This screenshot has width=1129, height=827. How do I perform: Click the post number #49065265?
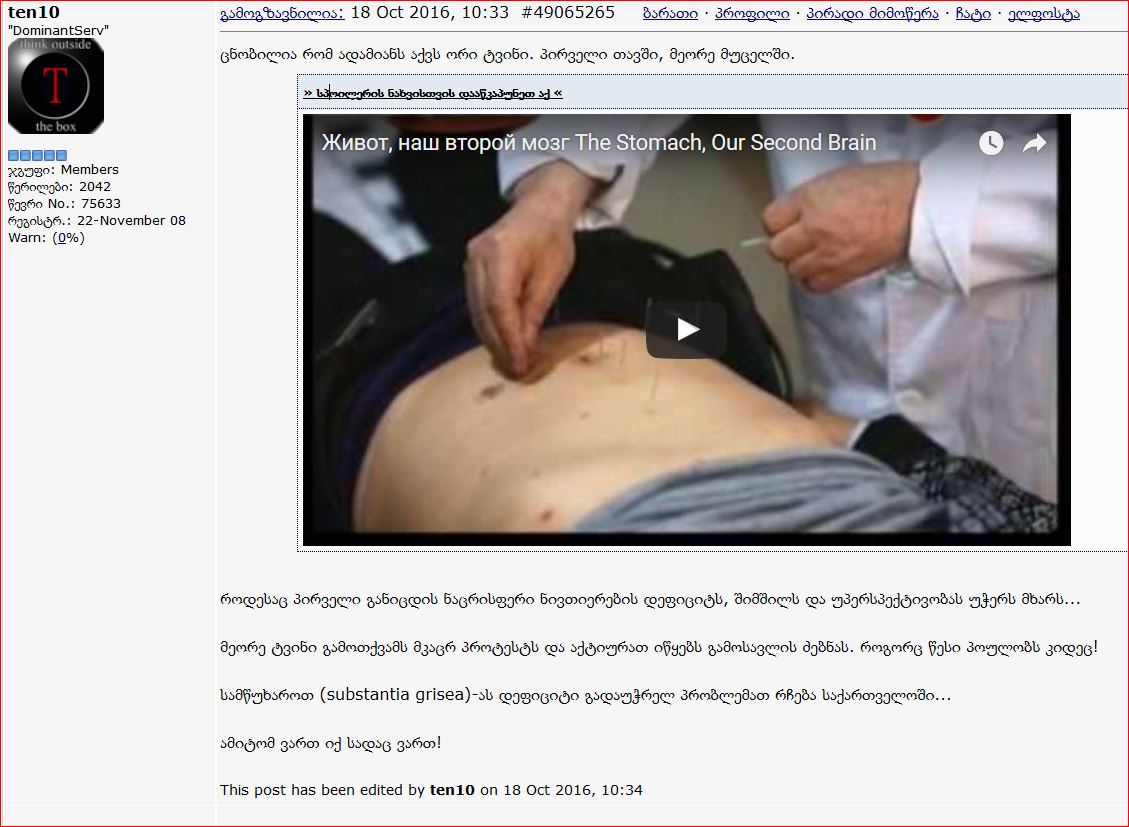[567, 12]
